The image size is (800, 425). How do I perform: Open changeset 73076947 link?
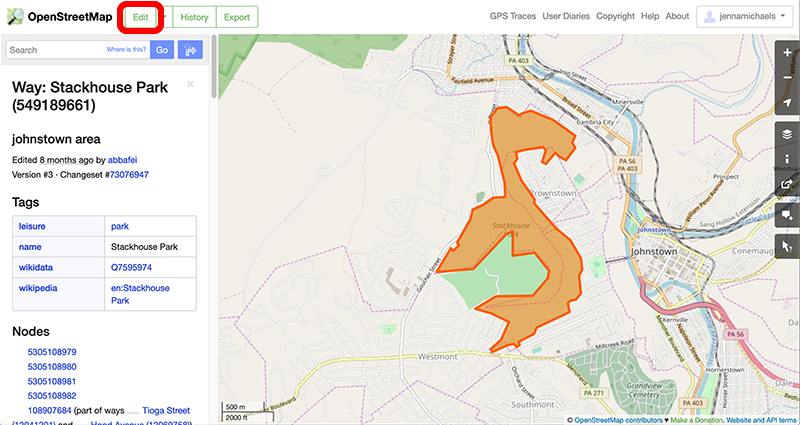(129, 174)
